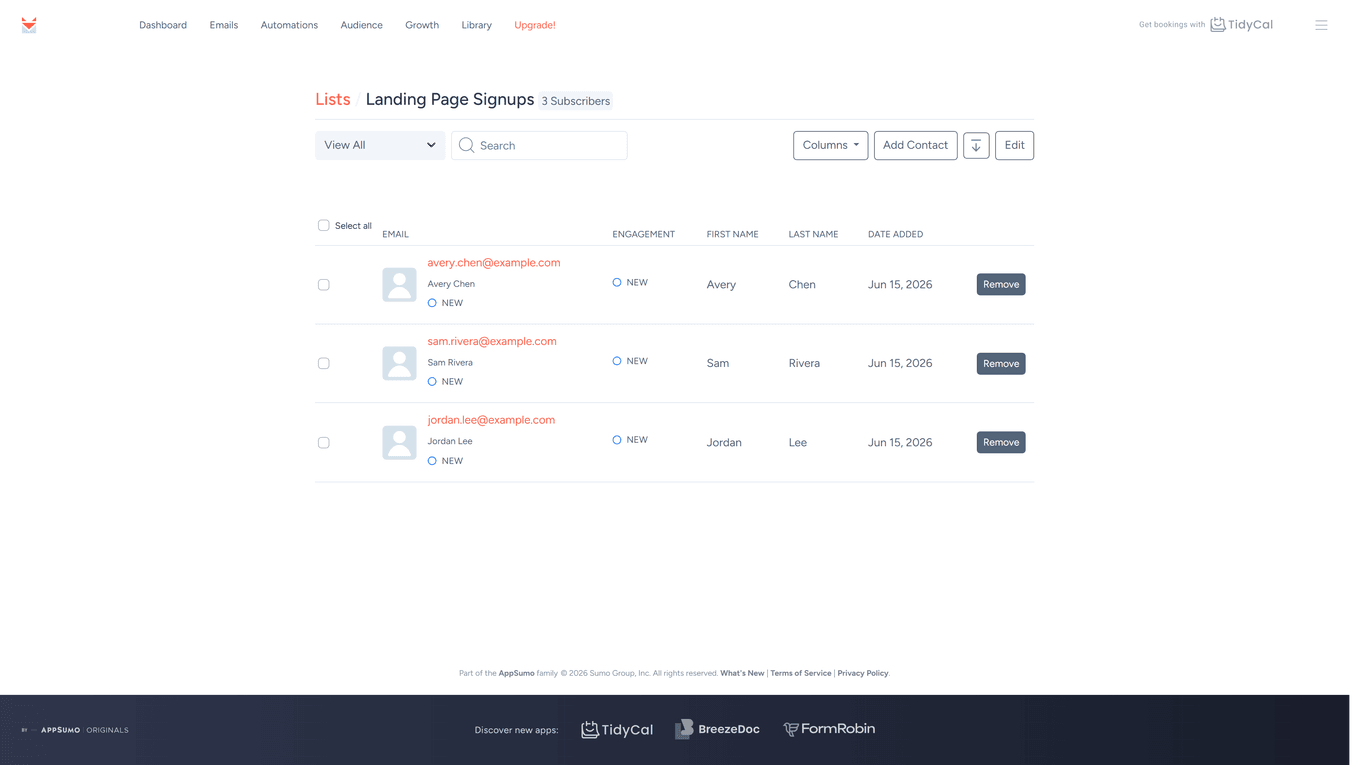Open the Automations menu
The height and width of the screenshot is (765, 1360).
pyautogui.click(x=289, y=25)
